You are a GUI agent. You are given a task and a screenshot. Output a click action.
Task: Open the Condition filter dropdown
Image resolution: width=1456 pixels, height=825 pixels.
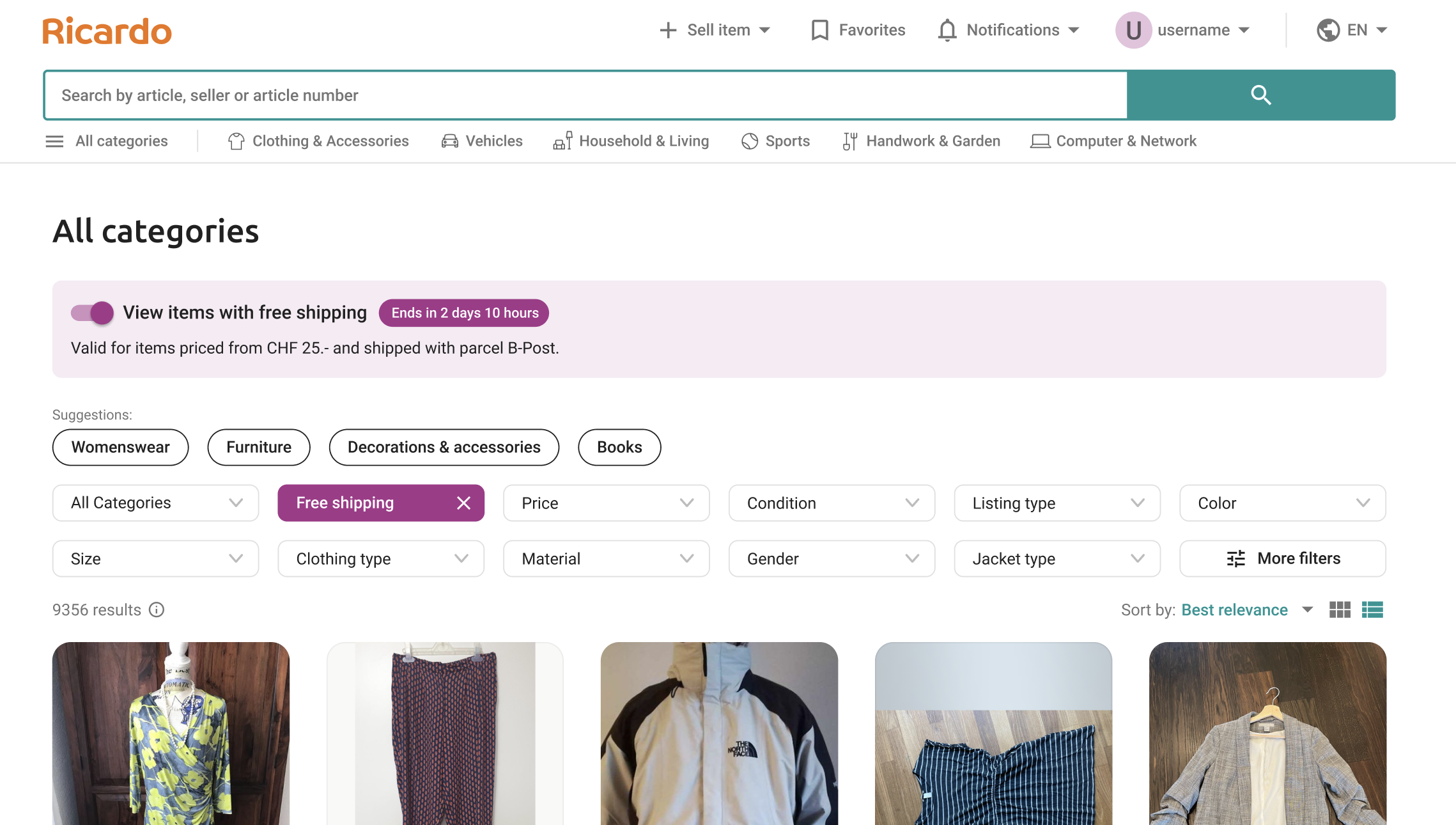click(x=832, y=503)
